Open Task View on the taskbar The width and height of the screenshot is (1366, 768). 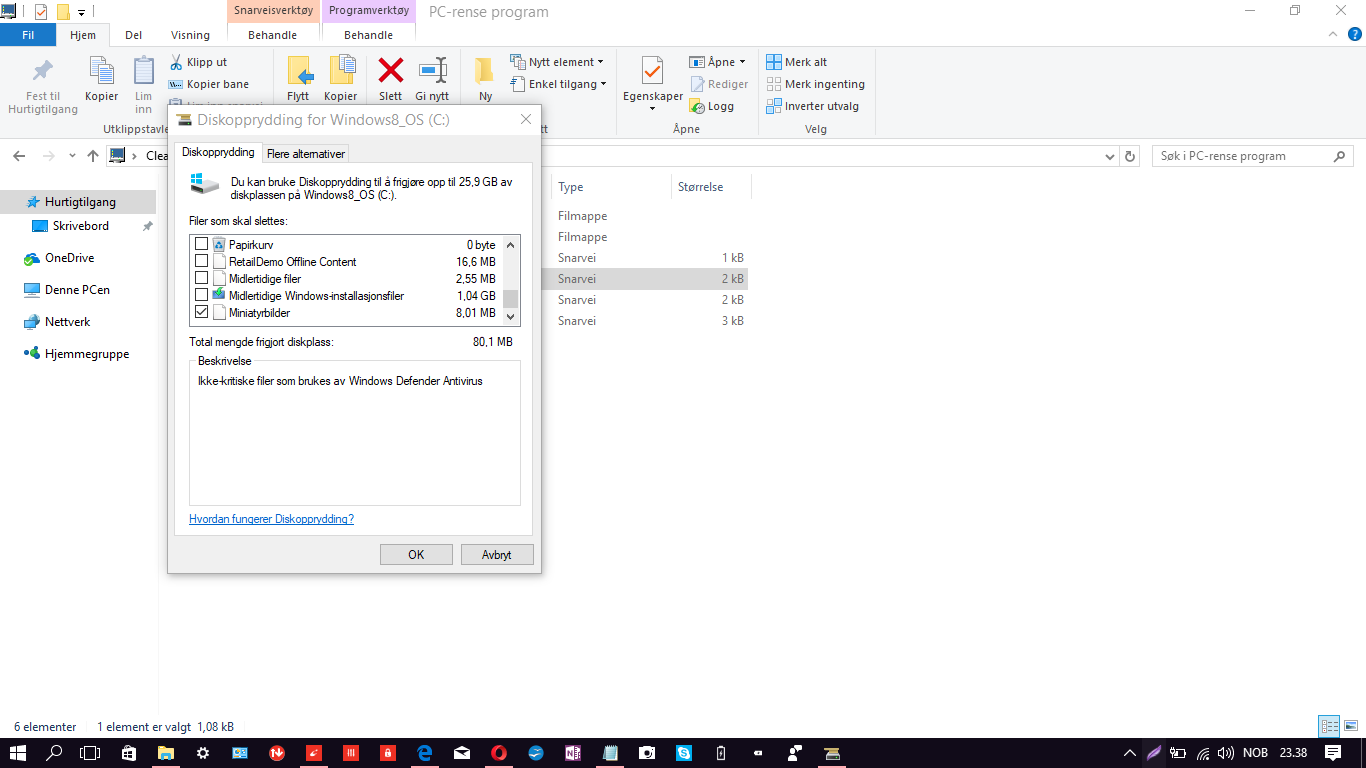pyautogui.click(x=90, y=753)
